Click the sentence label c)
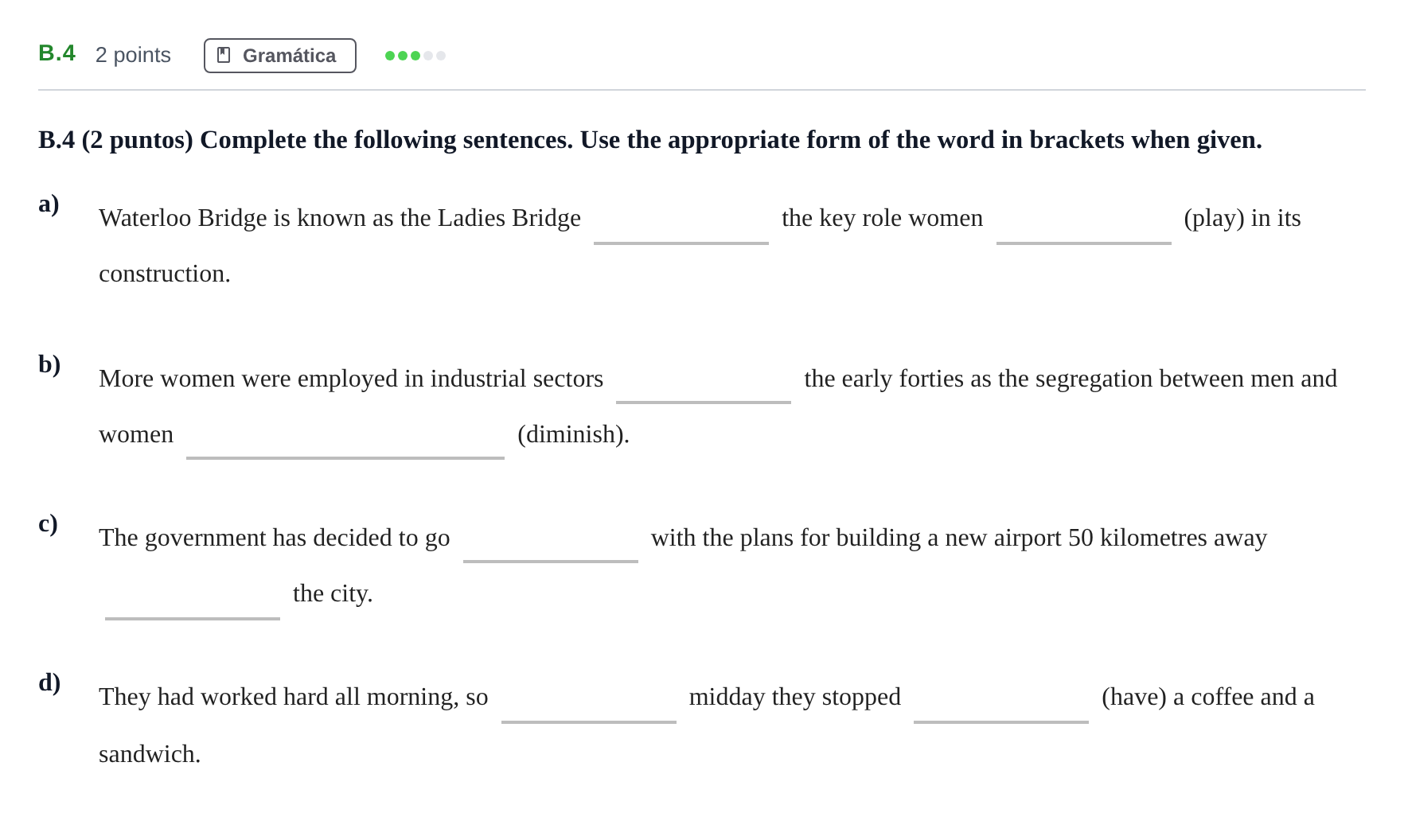This screenshot has height=840, width=1404. pos(48,523)
